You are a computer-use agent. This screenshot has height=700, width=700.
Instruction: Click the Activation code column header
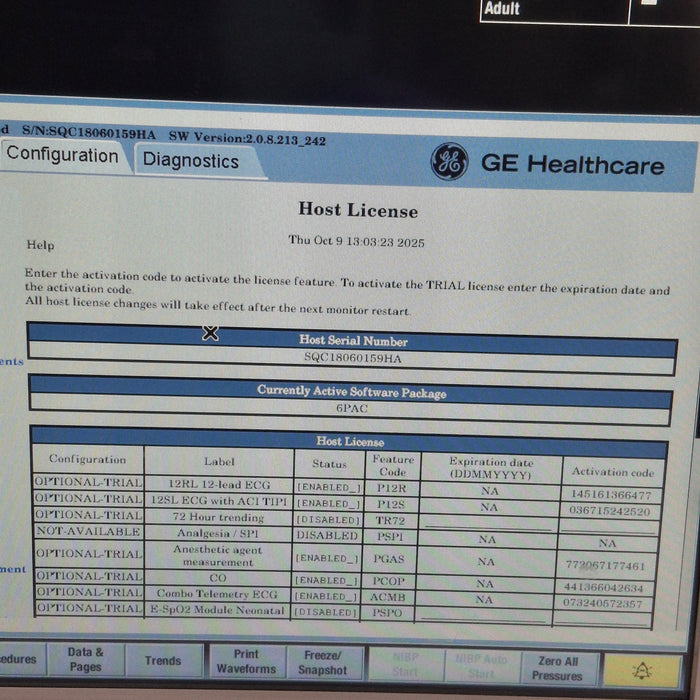pos(612,471)
